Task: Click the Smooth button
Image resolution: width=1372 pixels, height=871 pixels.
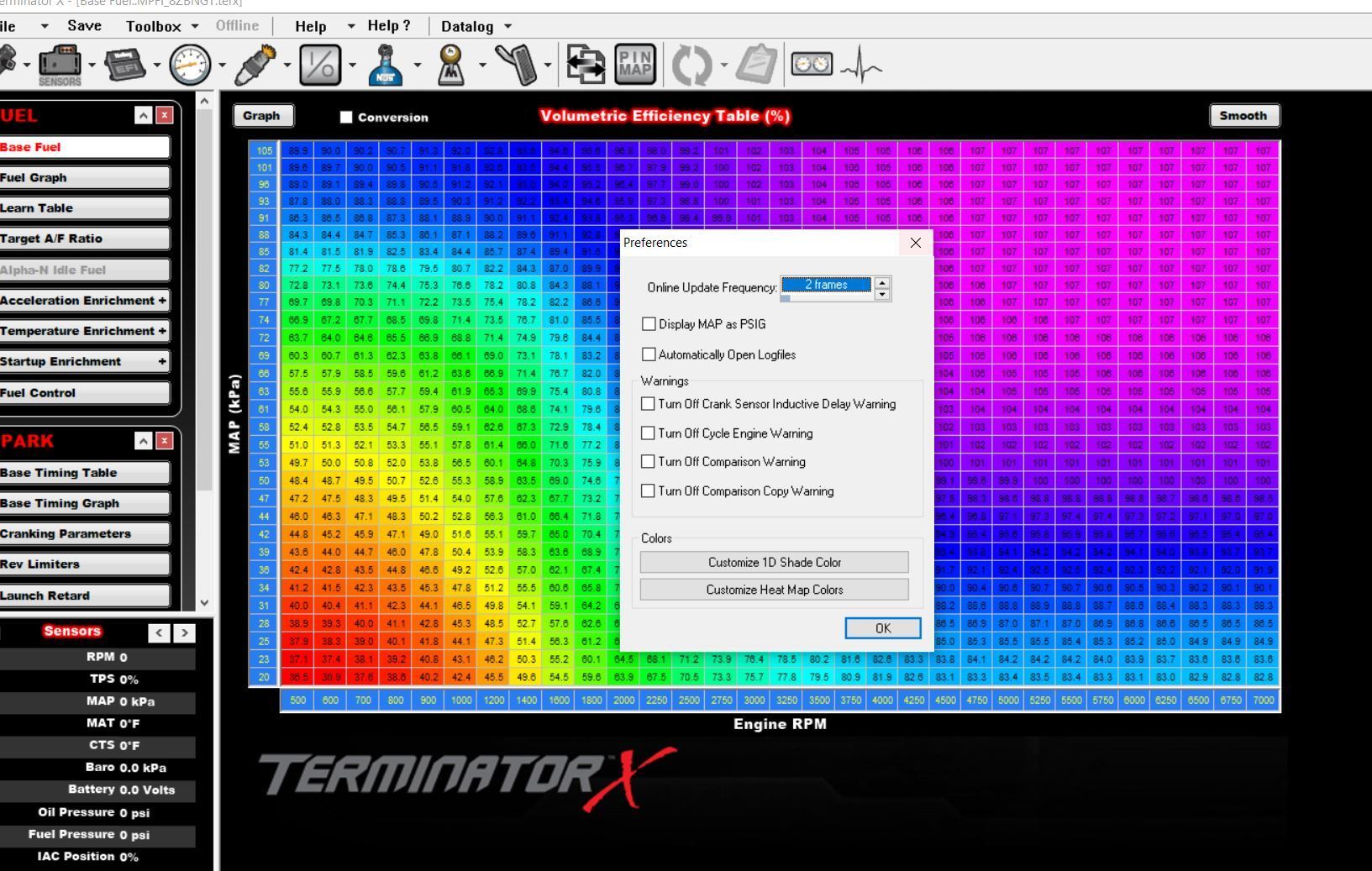Action: 1243,115
